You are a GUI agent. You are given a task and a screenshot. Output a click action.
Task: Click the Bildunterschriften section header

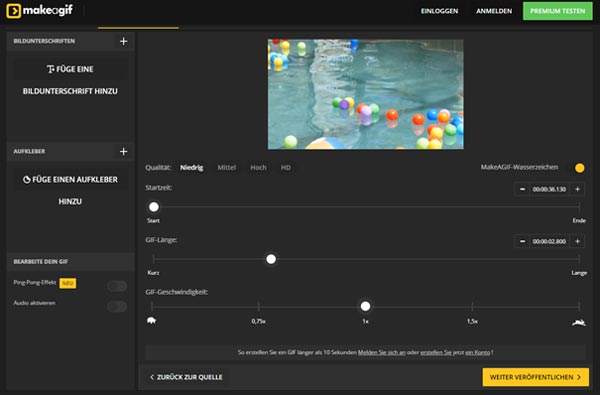70,41
